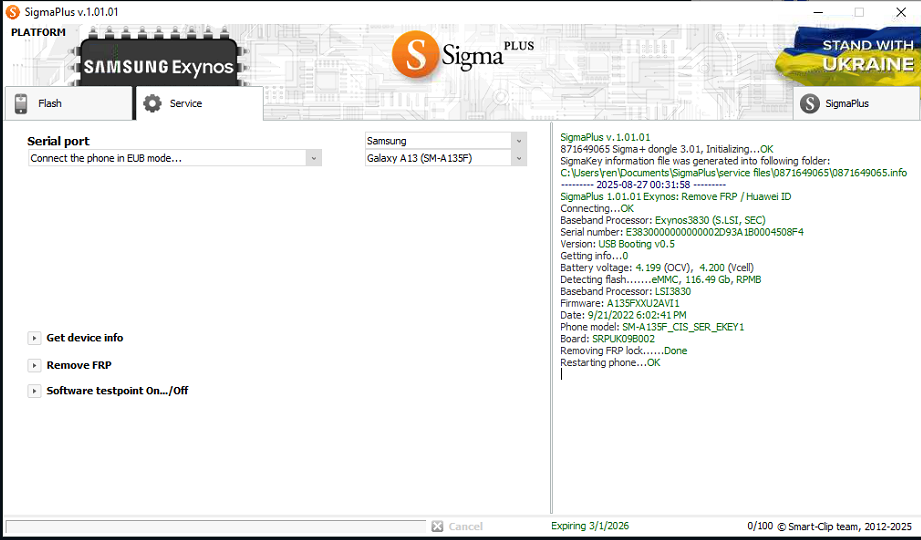Click the SigmaPlus title bar app icon

tap(12, 12)
